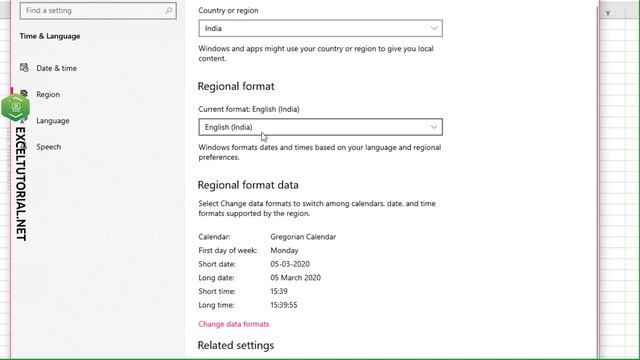Click the Regional format data heading
This screenshot has height=360, width=640.
(248, 185)
